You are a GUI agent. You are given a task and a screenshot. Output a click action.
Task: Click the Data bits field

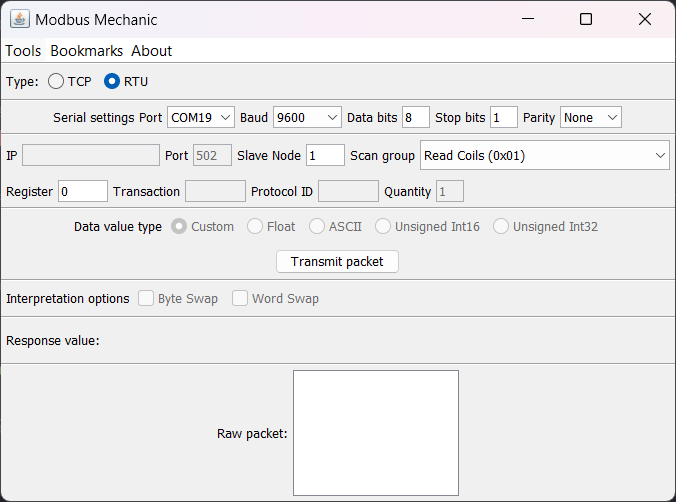tap(416, 117)
